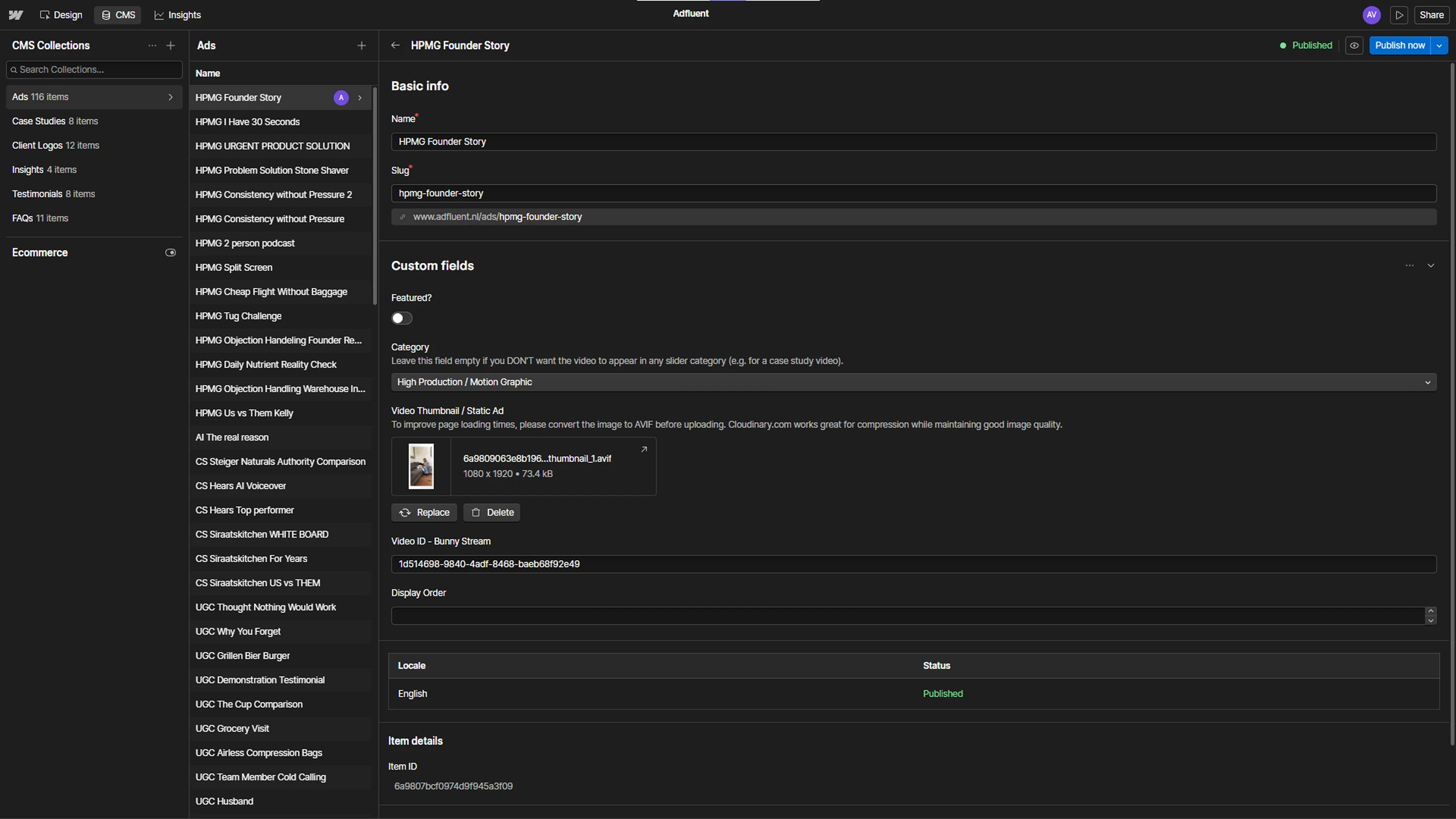Switch to the CMS tab
Viewport: 1456px width, 819px height.
click(x=118, y=15)
